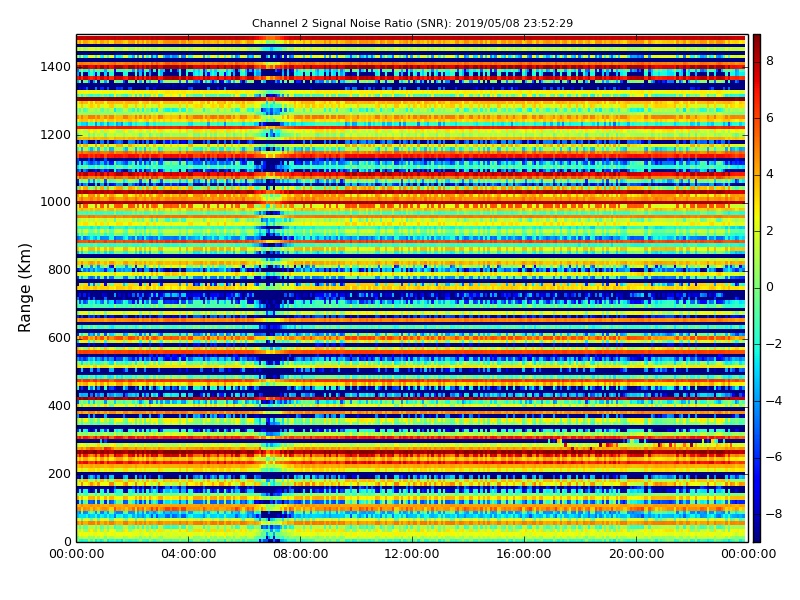Click the 600 range tick label
This screenshot has height=600, width=800.
(x=60, y=338)
